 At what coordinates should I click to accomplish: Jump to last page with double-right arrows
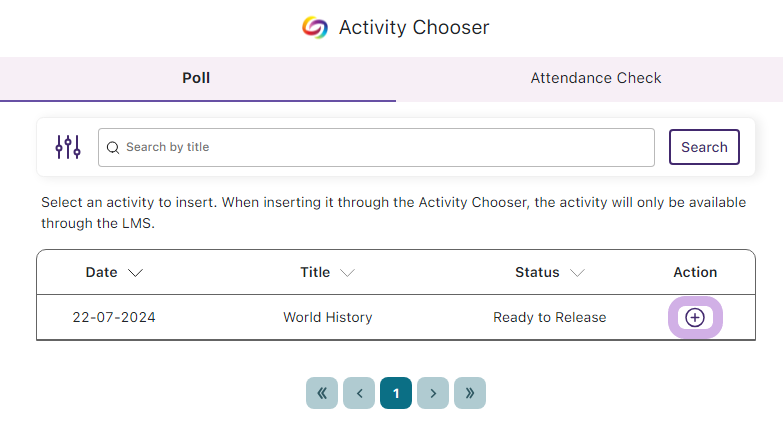[470, 393]
